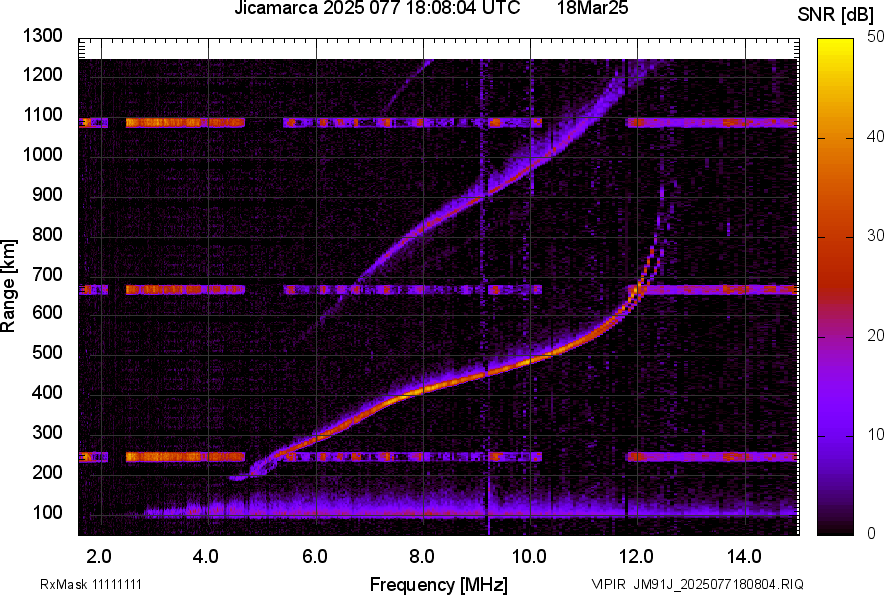Click the 'Range [km]' axis label
This screenshot has width=884, height=595.
(8, 285)
